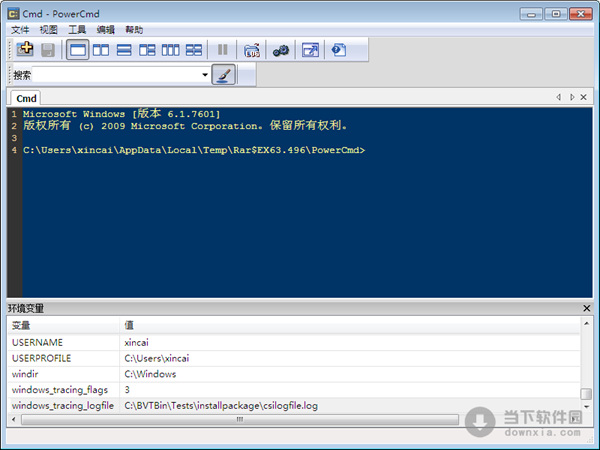Image resolution: width=600 pixels, height=450 pixels.
Task: Click the 值 column header
Action: pos(350,325)
